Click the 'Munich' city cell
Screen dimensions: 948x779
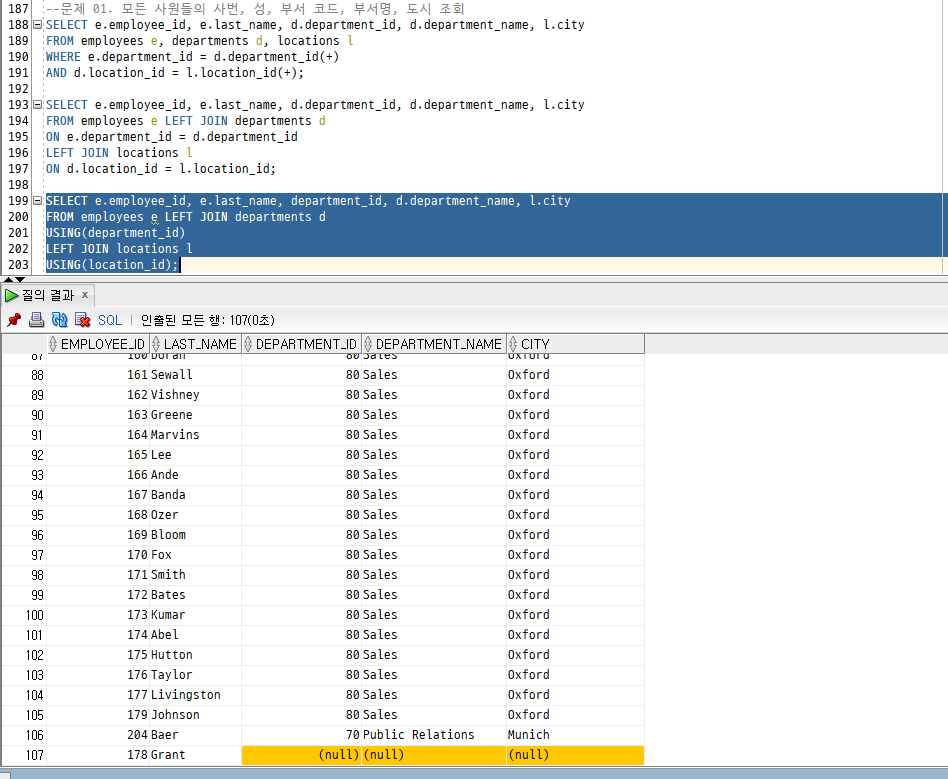[x=576, y=734]
